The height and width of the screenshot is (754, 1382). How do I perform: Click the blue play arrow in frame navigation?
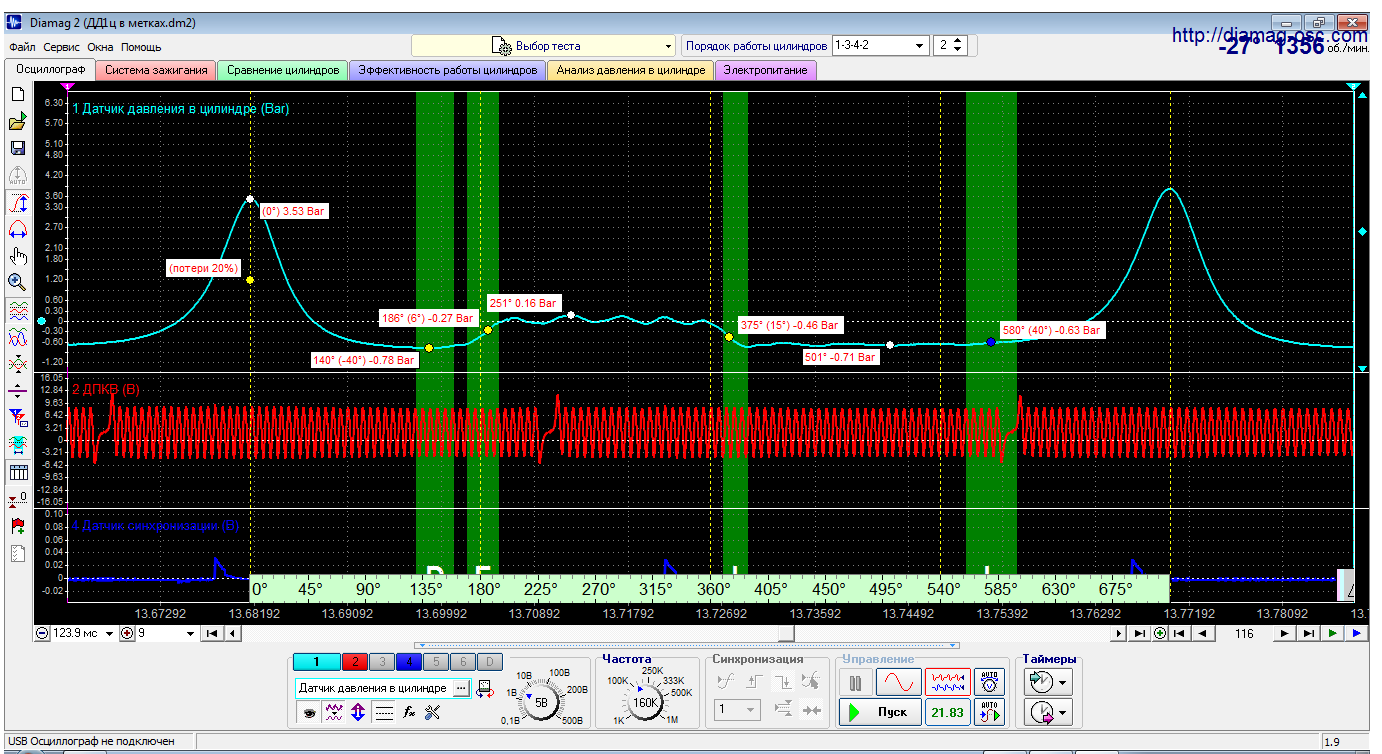(x=1357, y=633)
